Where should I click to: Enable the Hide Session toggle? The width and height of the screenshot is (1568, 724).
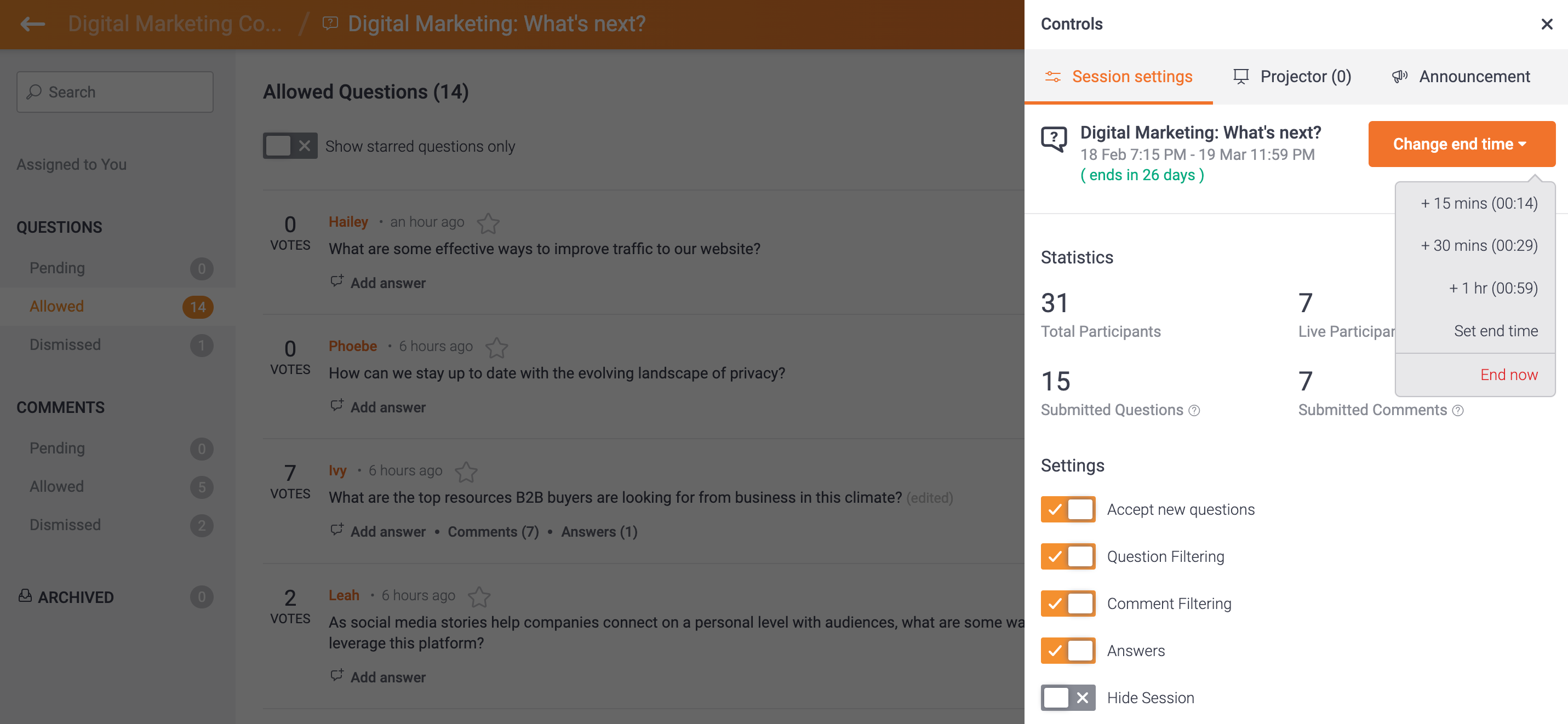coord(1068,697)
